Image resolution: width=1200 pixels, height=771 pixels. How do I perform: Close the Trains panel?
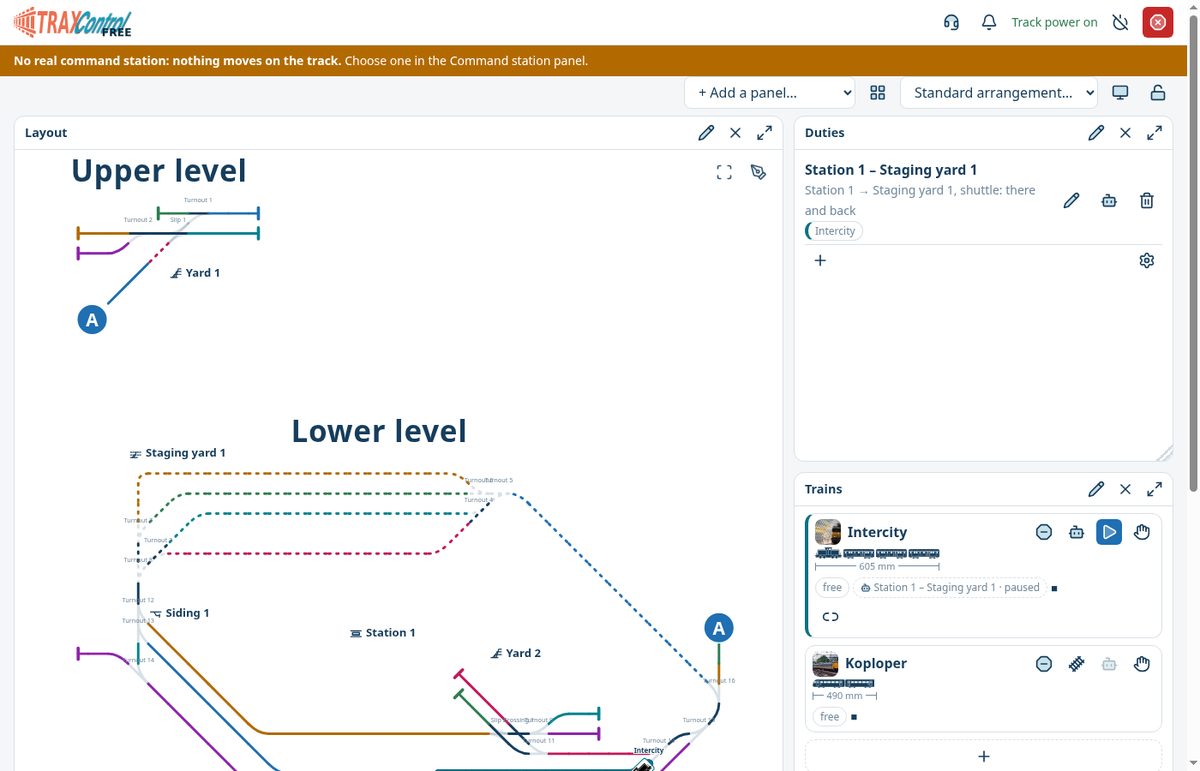[x=1125, y=489]
